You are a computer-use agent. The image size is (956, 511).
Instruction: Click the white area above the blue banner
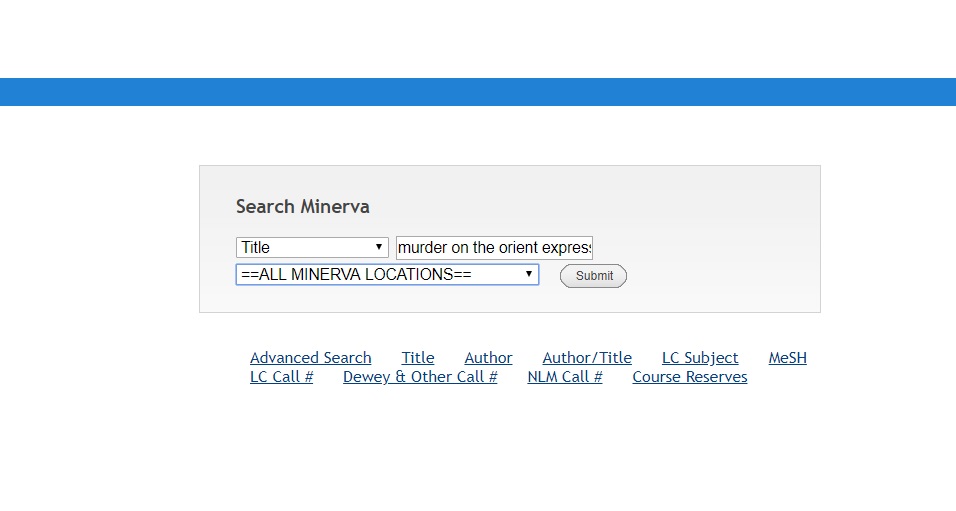(x=478, y=38)
